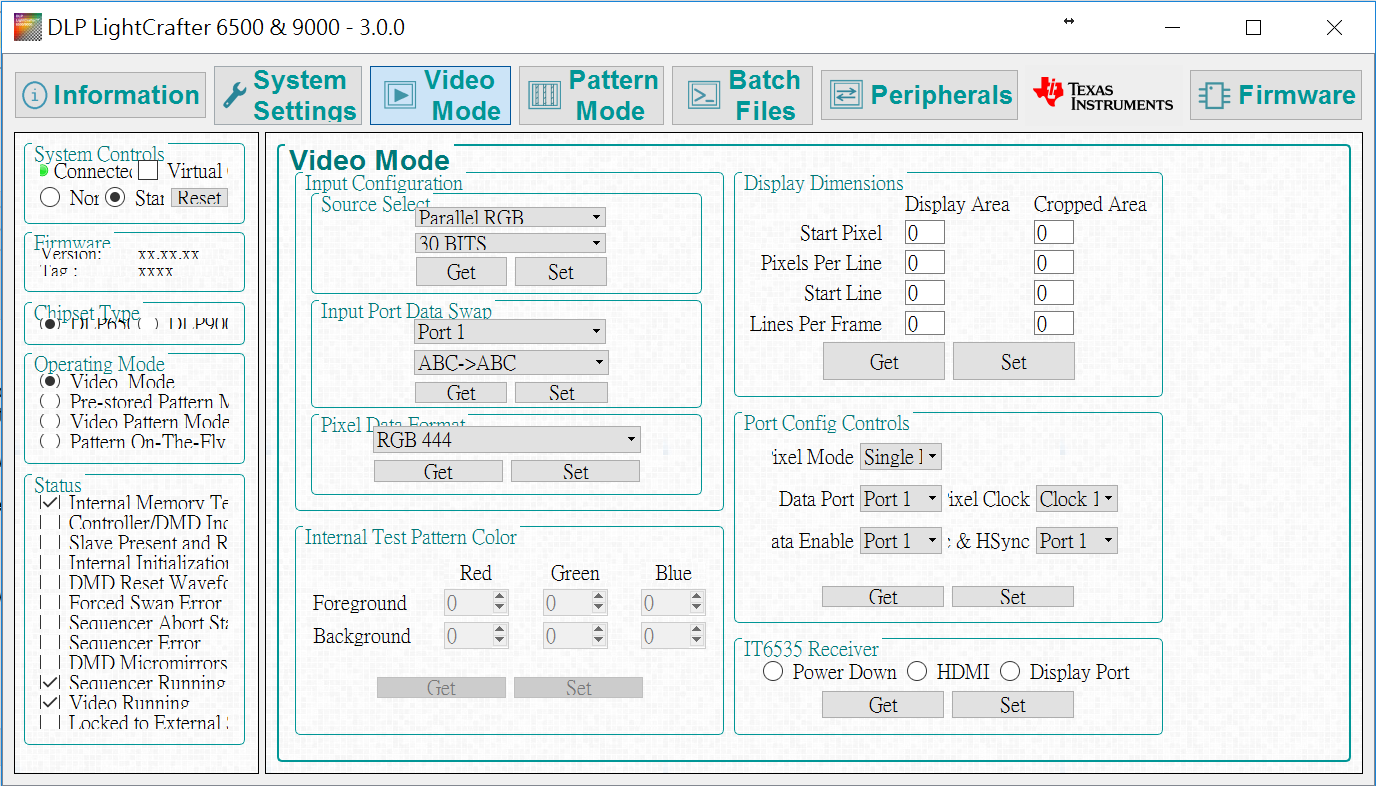The width and height of the screenshot is (1376, 786).
Task: Open the Data Enable port dropdown
Action: pos(901,541)
